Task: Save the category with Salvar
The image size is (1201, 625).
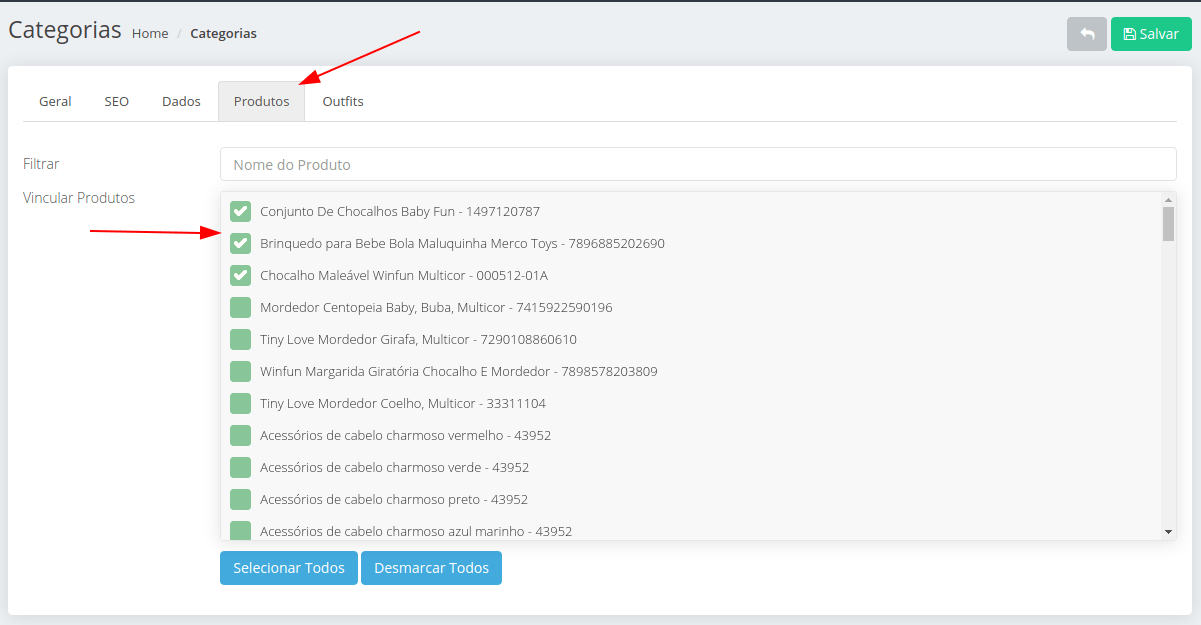Action: tap(1151, 34)
